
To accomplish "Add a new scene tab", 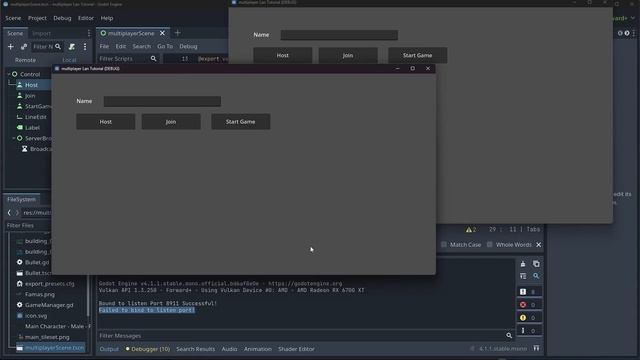I will [x=178, y=33].
